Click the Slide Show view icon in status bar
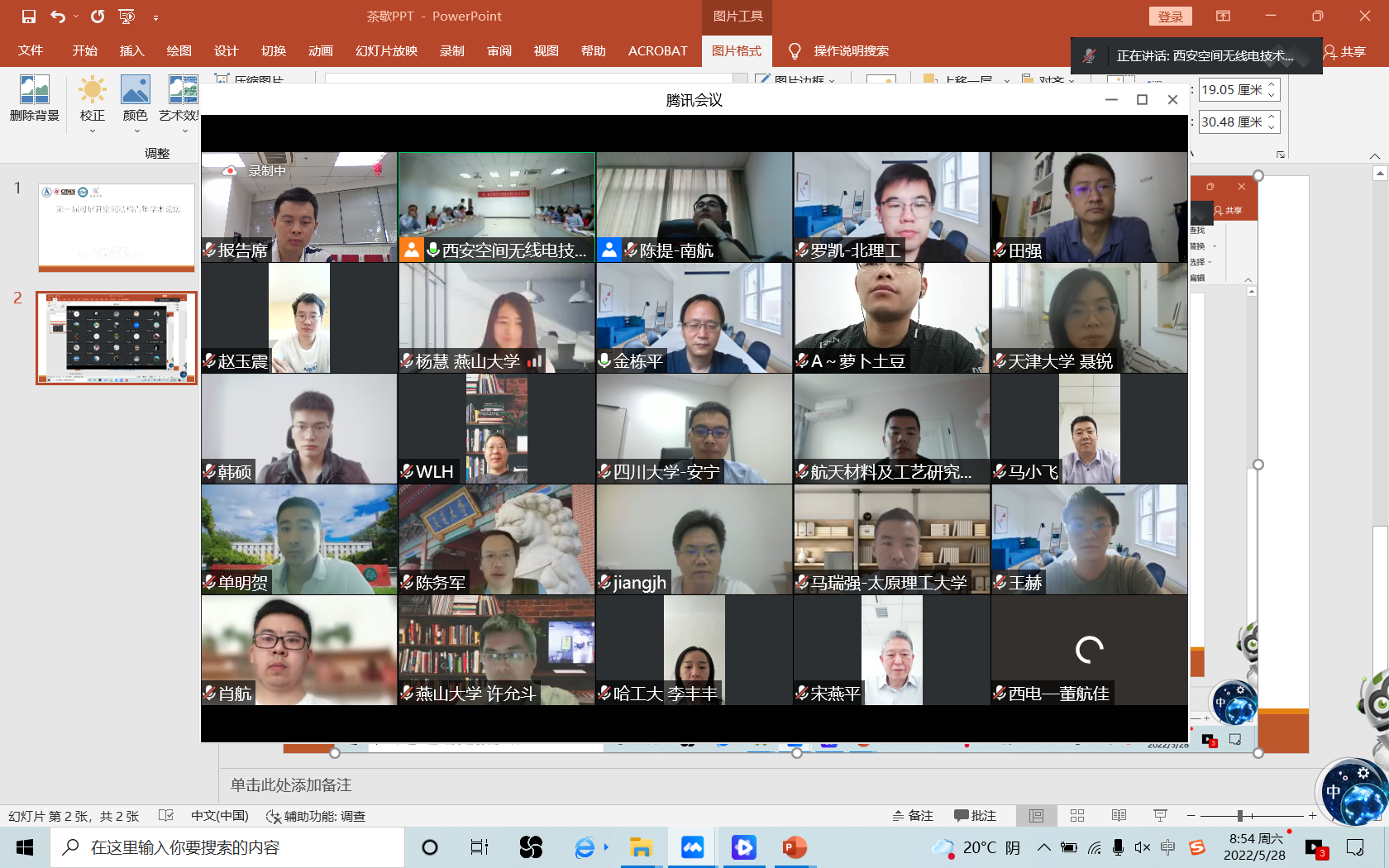Viewport: 1389px width, 868px height. click(x=1160, y=816)
